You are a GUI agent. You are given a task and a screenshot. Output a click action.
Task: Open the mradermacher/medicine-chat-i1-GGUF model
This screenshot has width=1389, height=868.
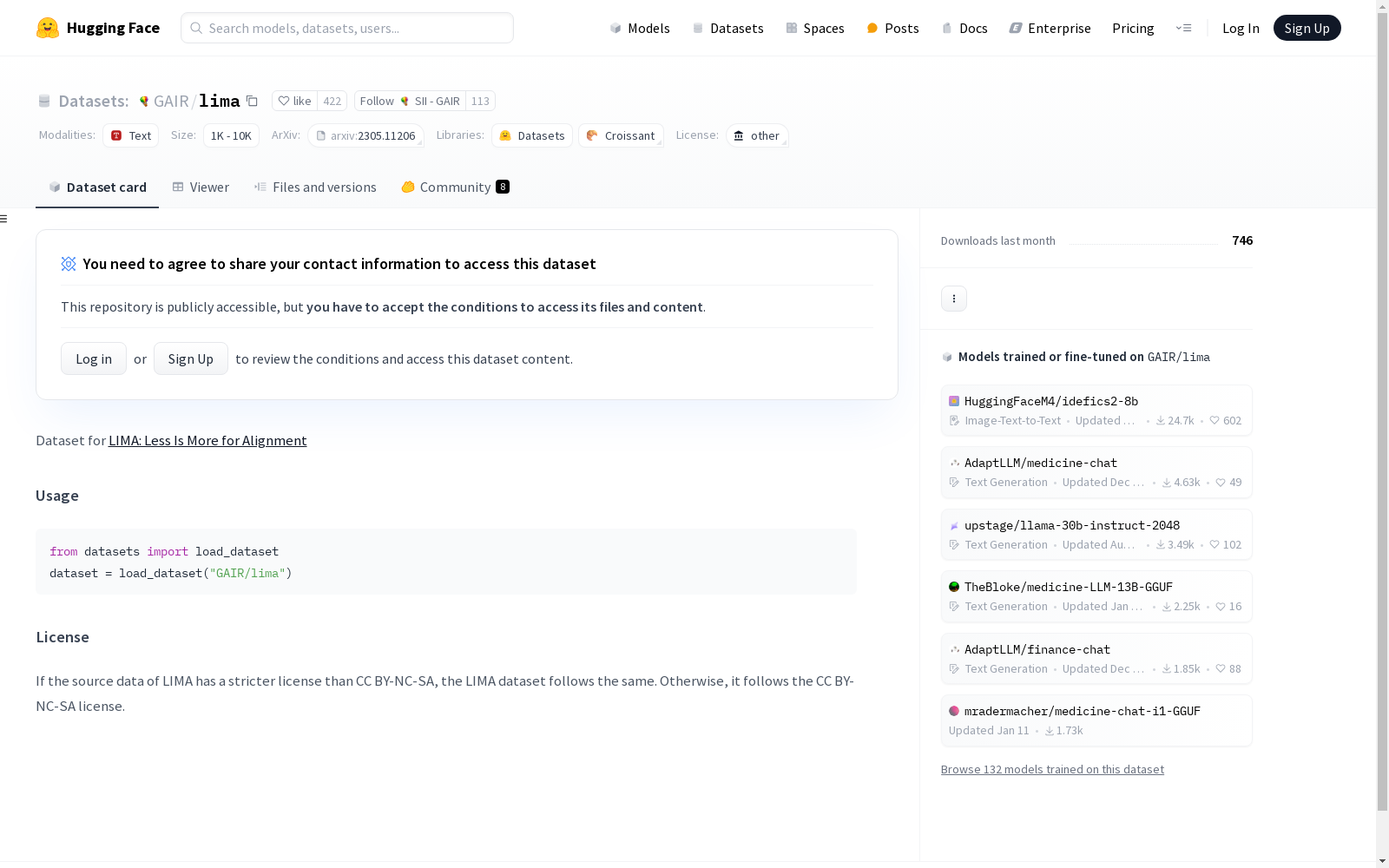tap(1096, 720)
